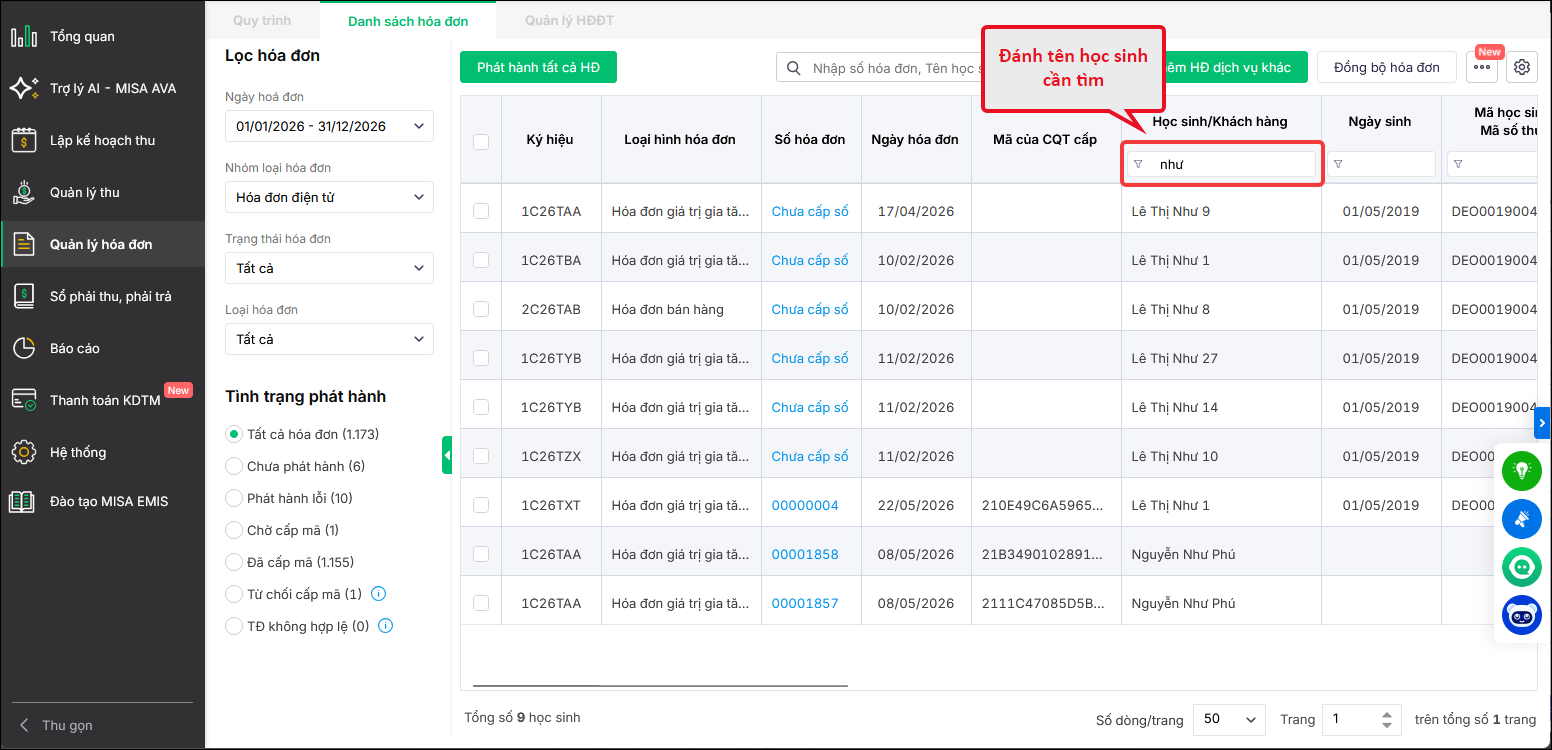Image resolution: width=1552 pixels, height=750 pixels.
Task: Click the Trang page number stepper arrows
Action: (1386, 719)
